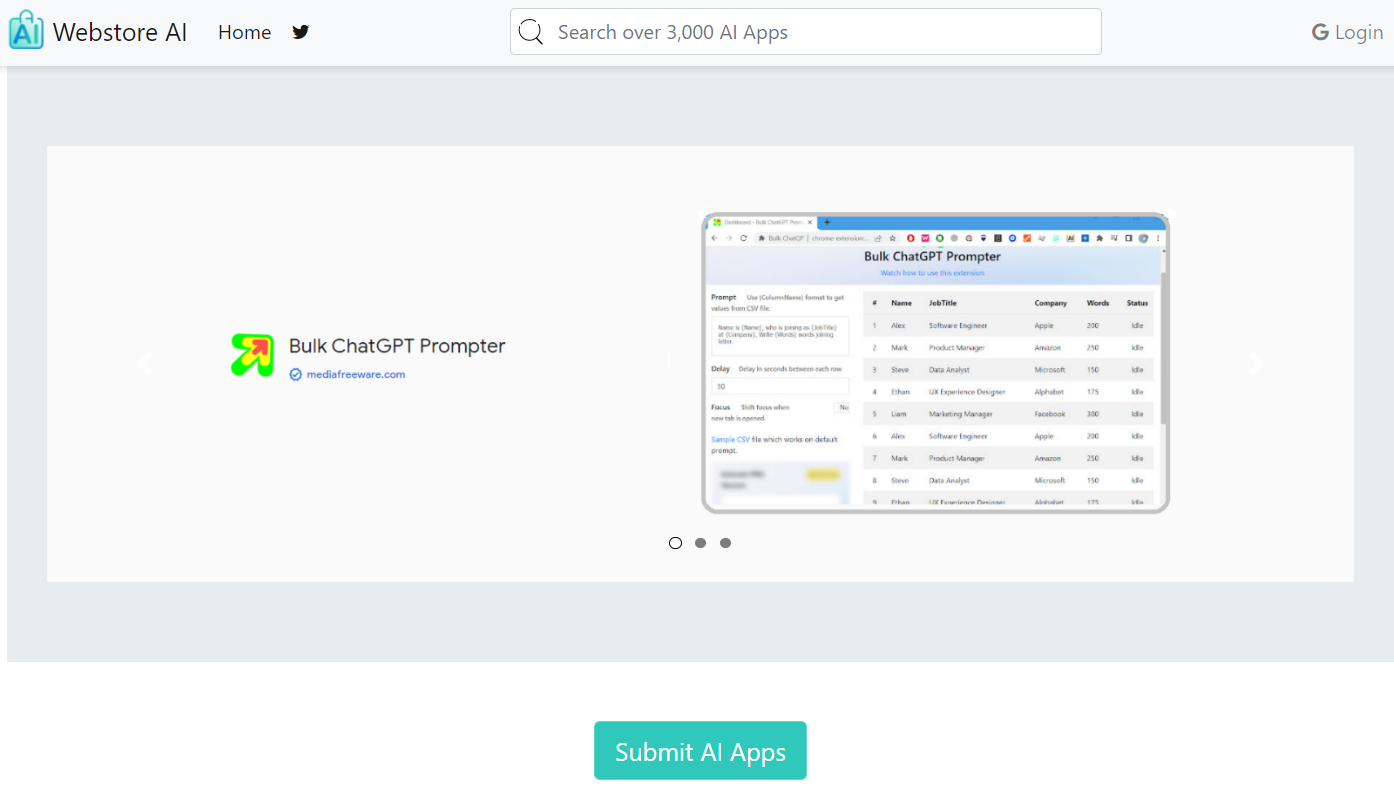This screenshot has height=801, width=1394.
Task: Focus the Search over 3,000 AI Apps field
Action: click(806, 32)
